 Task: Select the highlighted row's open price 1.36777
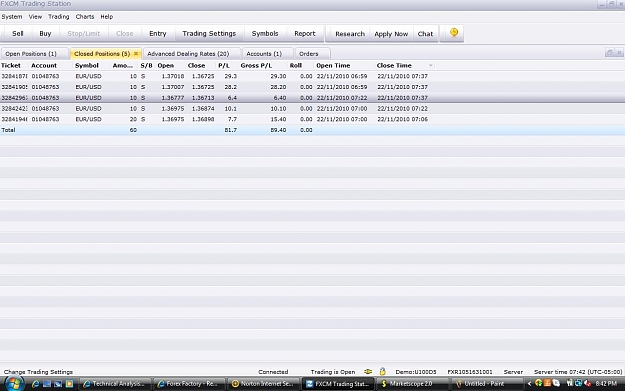coord(173,98)
